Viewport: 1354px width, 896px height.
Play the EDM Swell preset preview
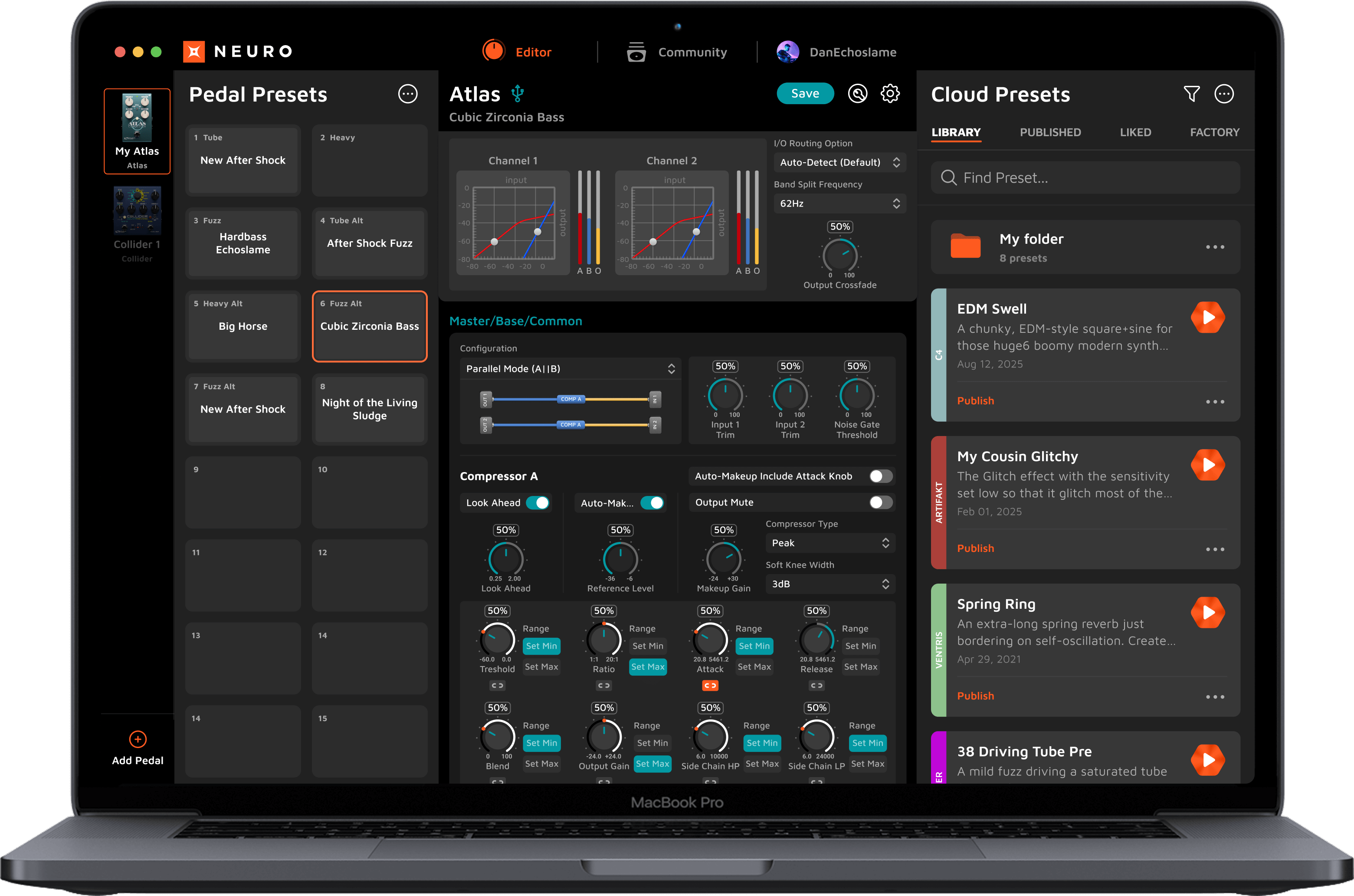point(1207,318)
